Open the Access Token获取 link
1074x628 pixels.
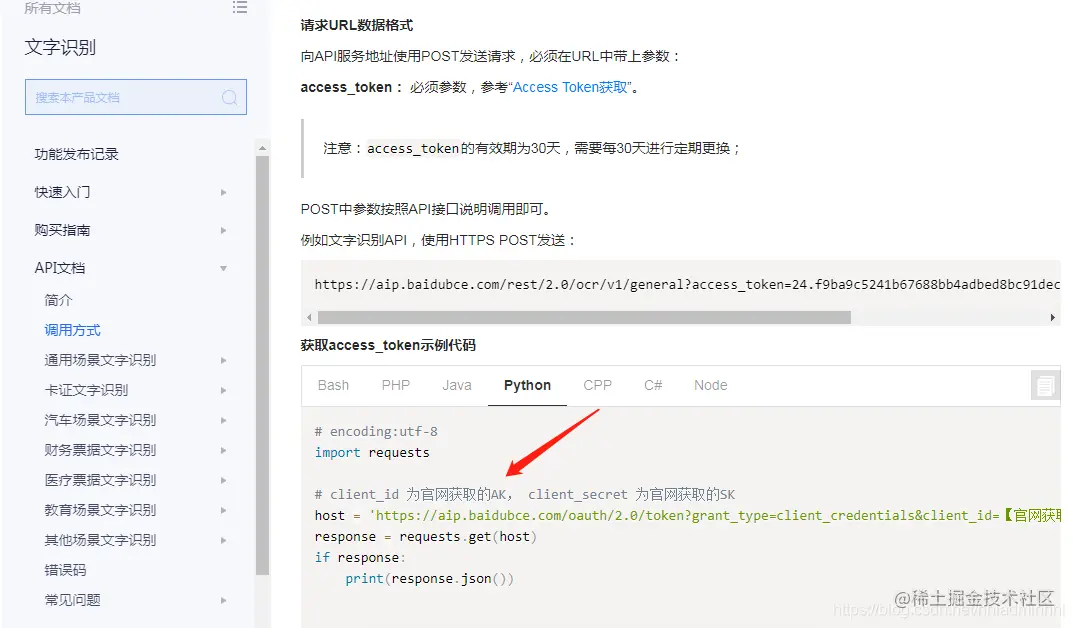pyautogui.click(x=571, y=88)
